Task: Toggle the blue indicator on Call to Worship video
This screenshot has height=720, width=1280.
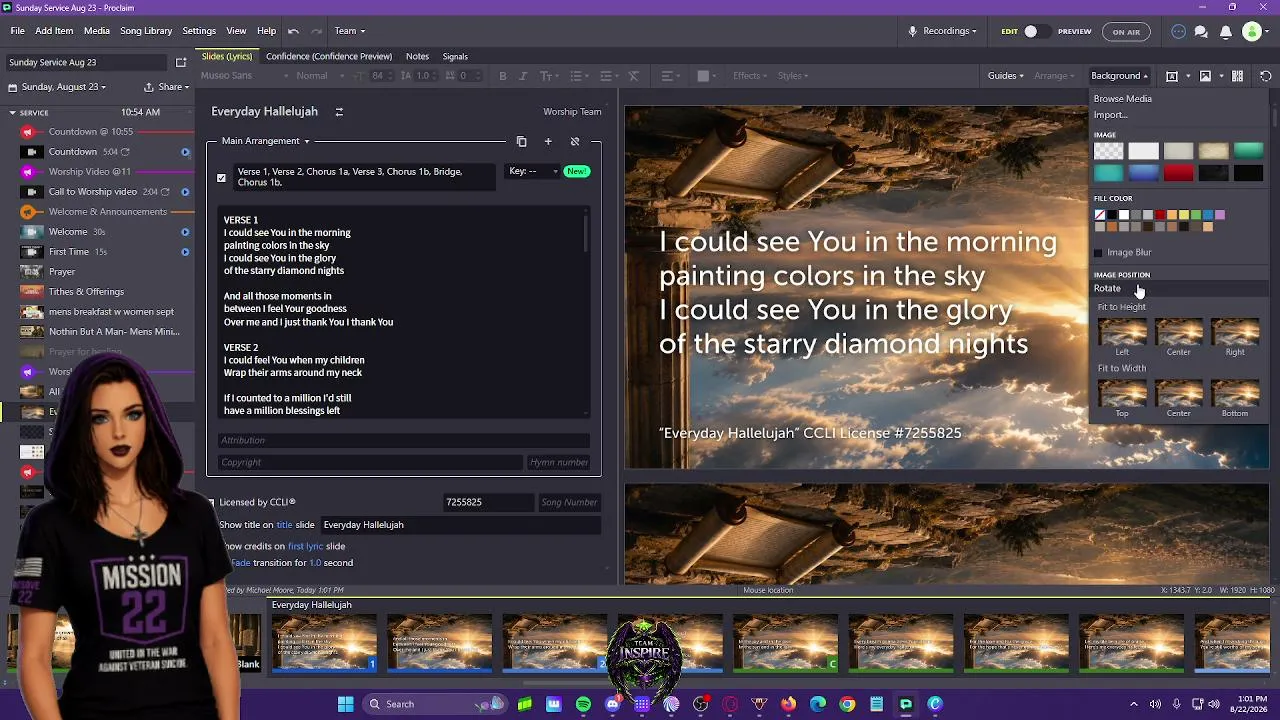Action: coord(185,192)
